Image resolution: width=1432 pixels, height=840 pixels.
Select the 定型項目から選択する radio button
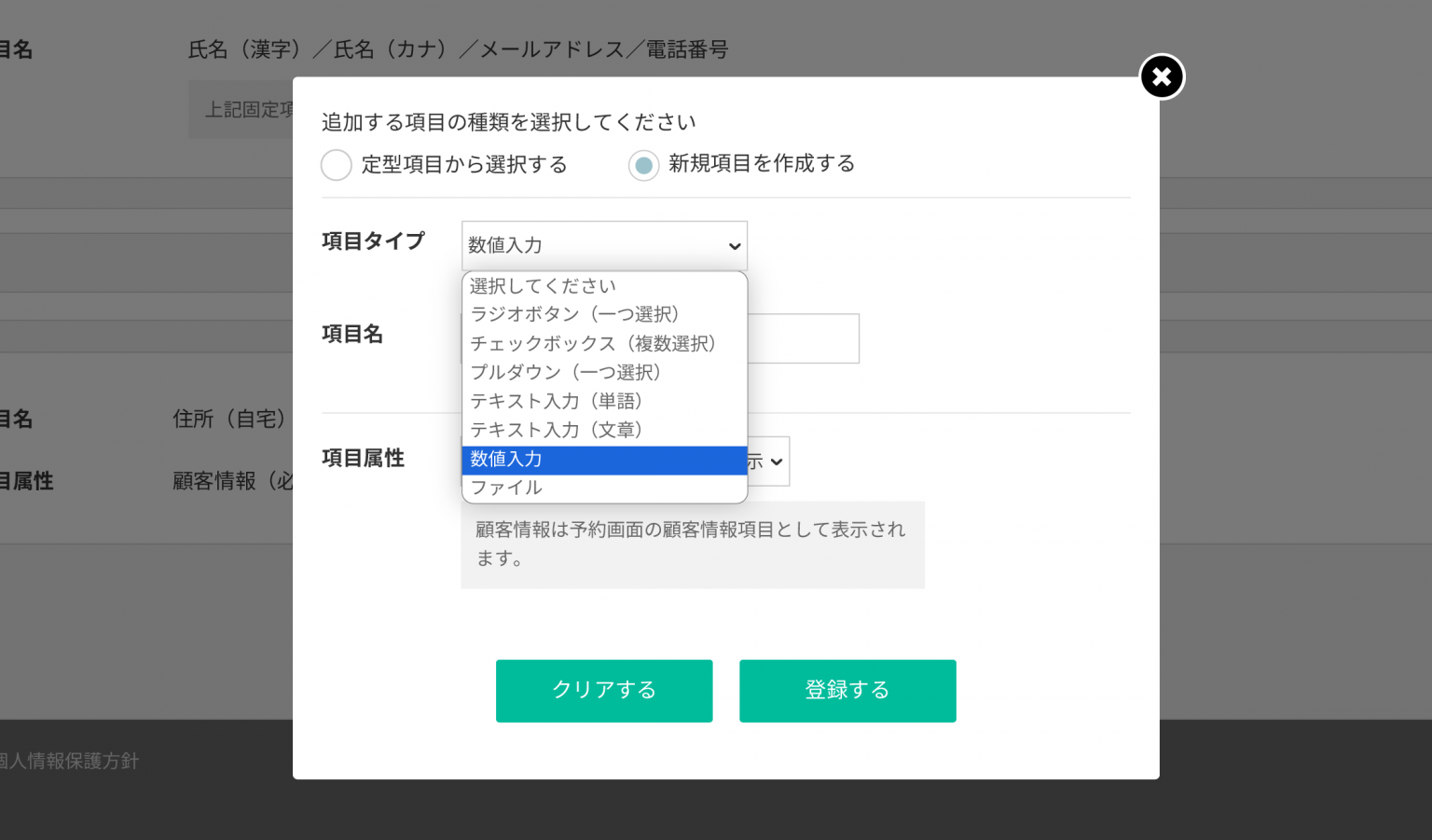(x=337, y=165)
